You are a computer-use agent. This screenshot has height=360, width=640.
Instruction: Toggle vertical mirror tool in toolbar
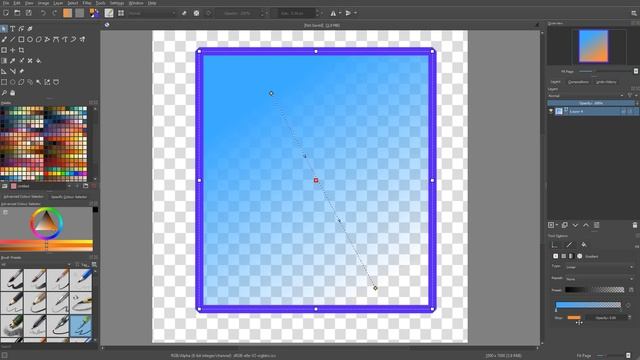(x=348, y=13)
